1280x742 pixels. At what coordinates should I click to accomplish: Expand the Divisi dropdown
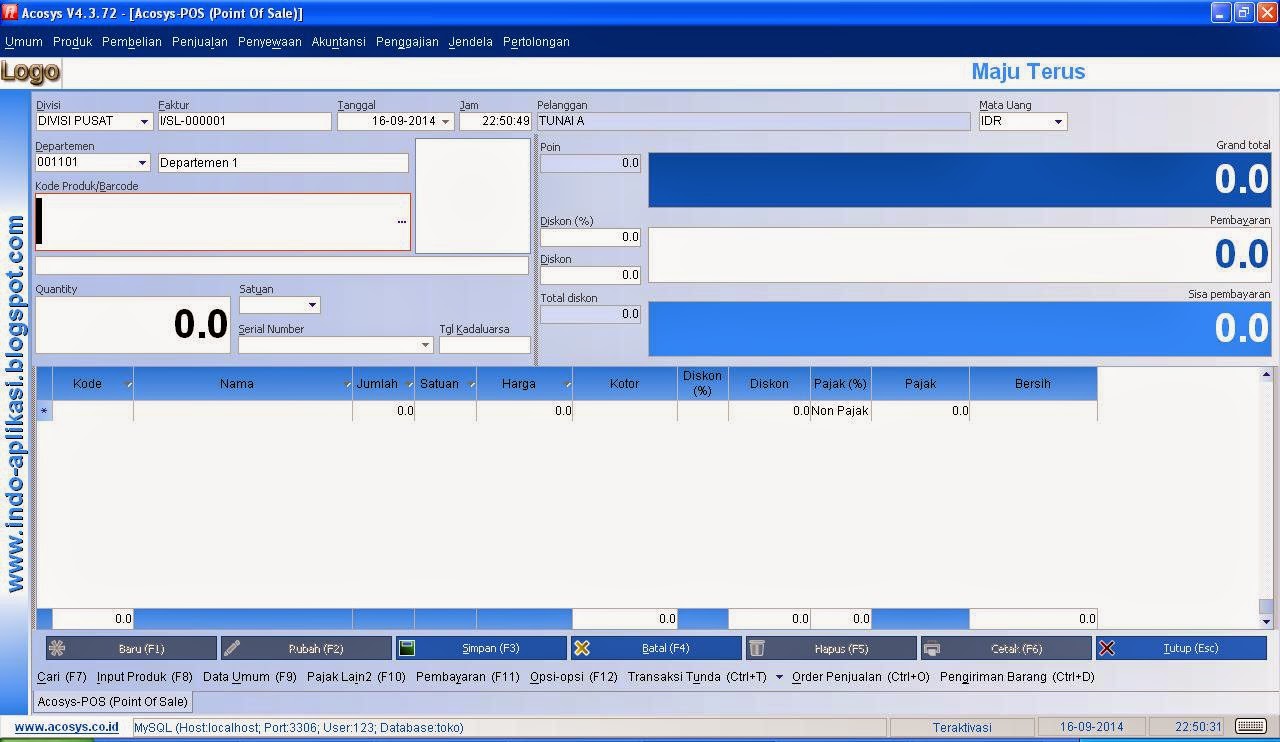tap(144, 122)
